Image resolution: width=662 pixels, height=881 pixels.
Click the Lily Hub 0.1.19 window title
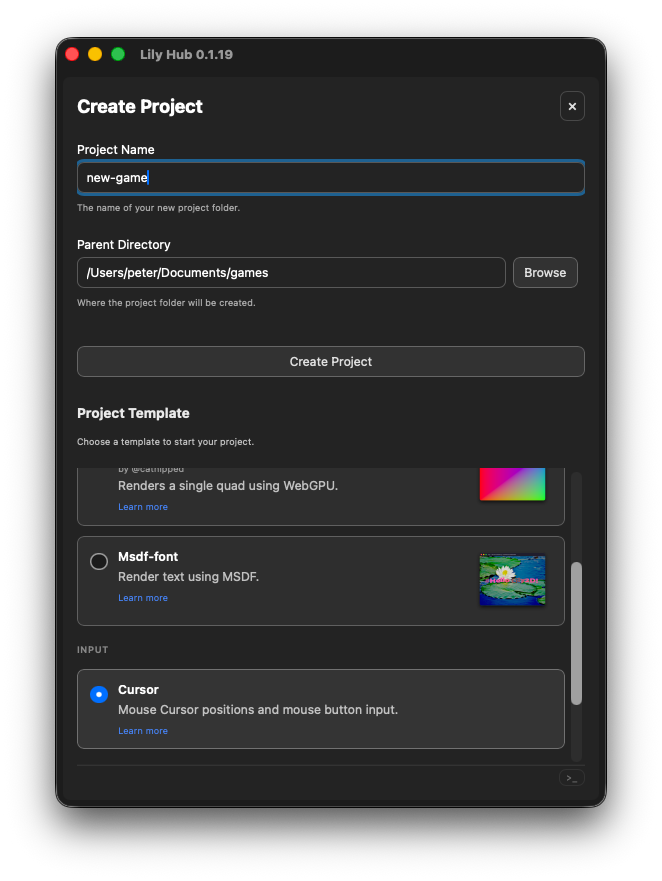point(186,55)
